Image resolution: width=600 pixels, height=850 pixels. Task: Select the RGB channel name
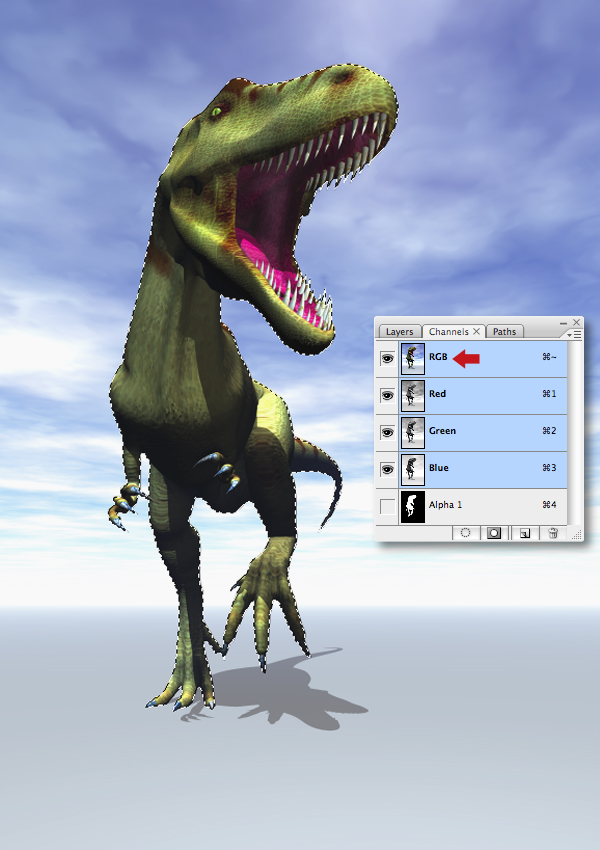coord(438,357)
